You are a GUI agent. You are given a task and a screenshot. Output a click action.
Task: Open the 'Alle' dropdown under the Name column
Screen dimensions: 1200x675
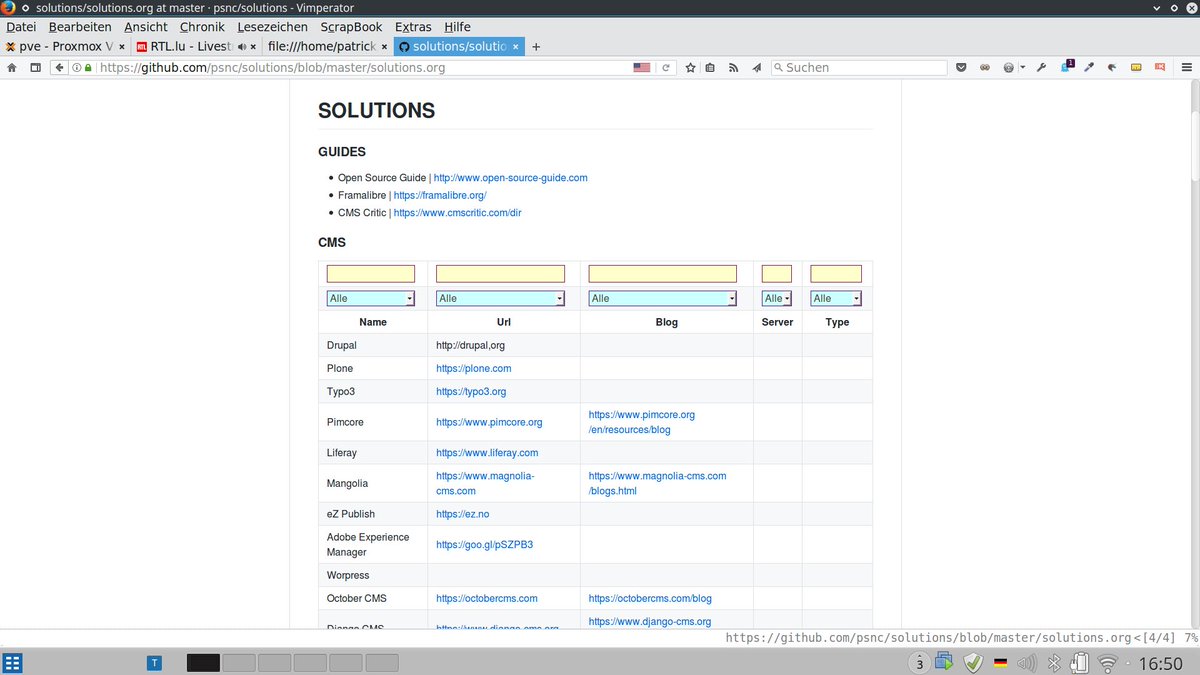click(x=370, y=298)
